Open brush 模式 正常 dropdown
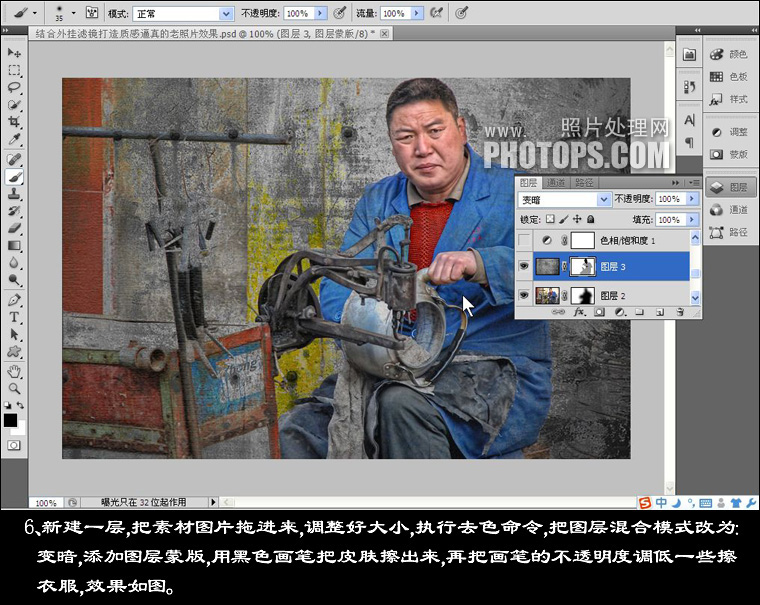 (x=226, y=14)
